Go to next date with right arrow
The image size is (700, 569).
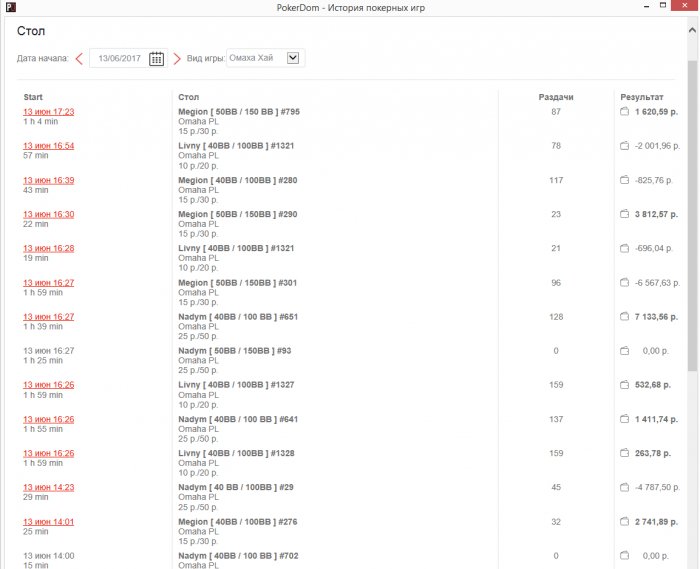pyautogui.click(x=177, y=58)
